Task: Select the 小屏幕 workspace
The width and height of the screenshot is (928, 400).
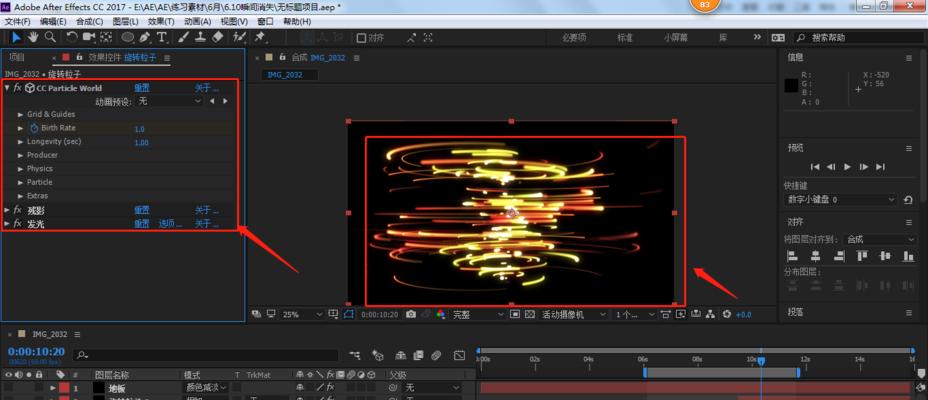Action: 675,37
